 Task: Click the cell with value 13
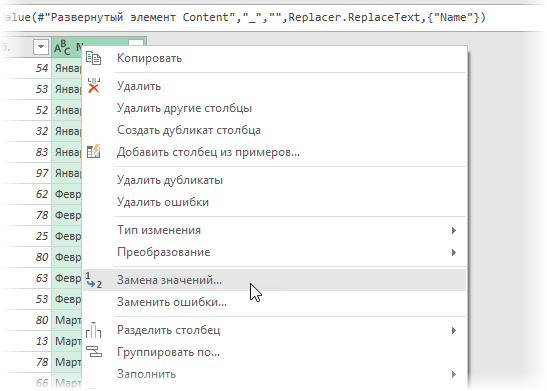point(26,341)
